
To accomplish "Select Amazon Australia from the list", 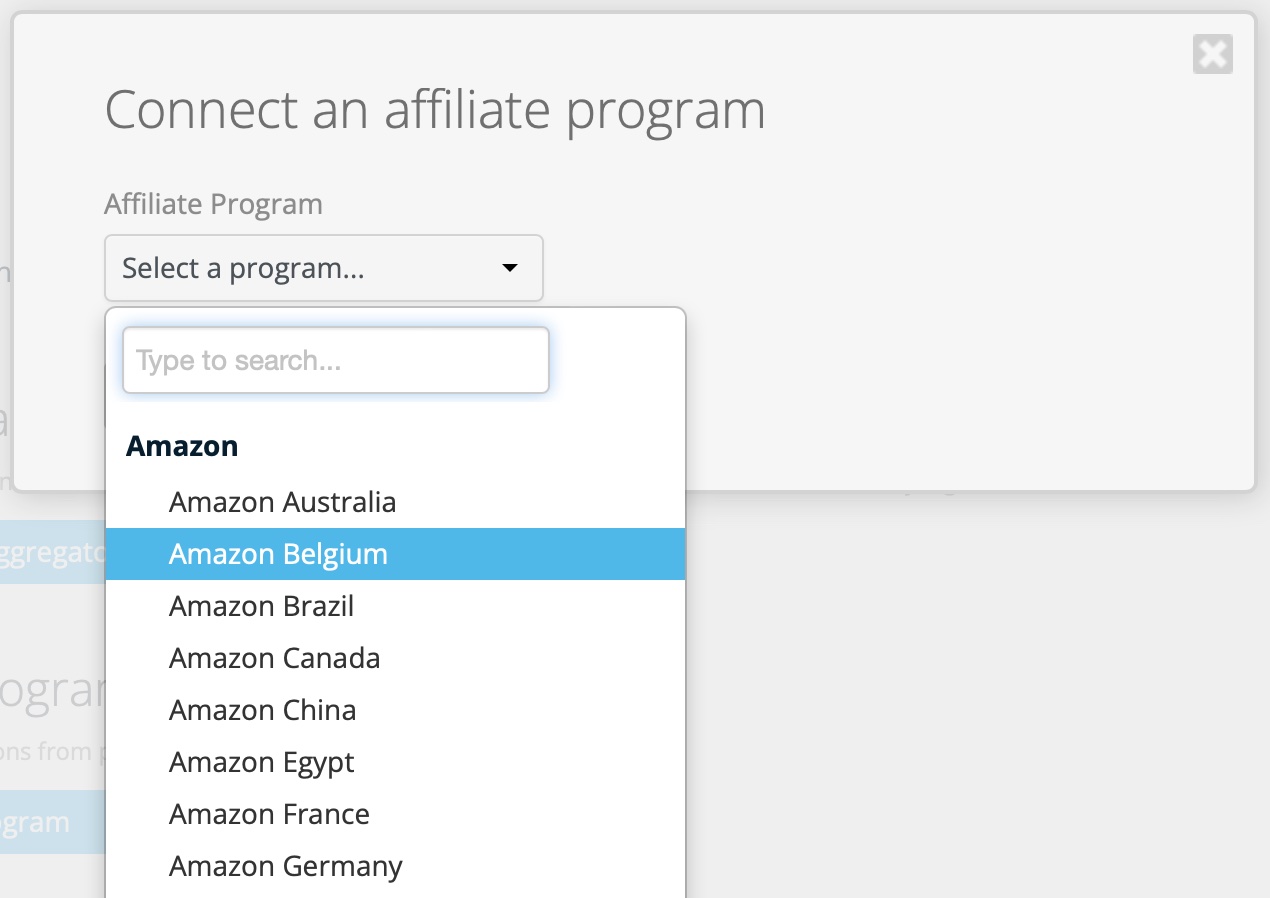I will 283,501.
